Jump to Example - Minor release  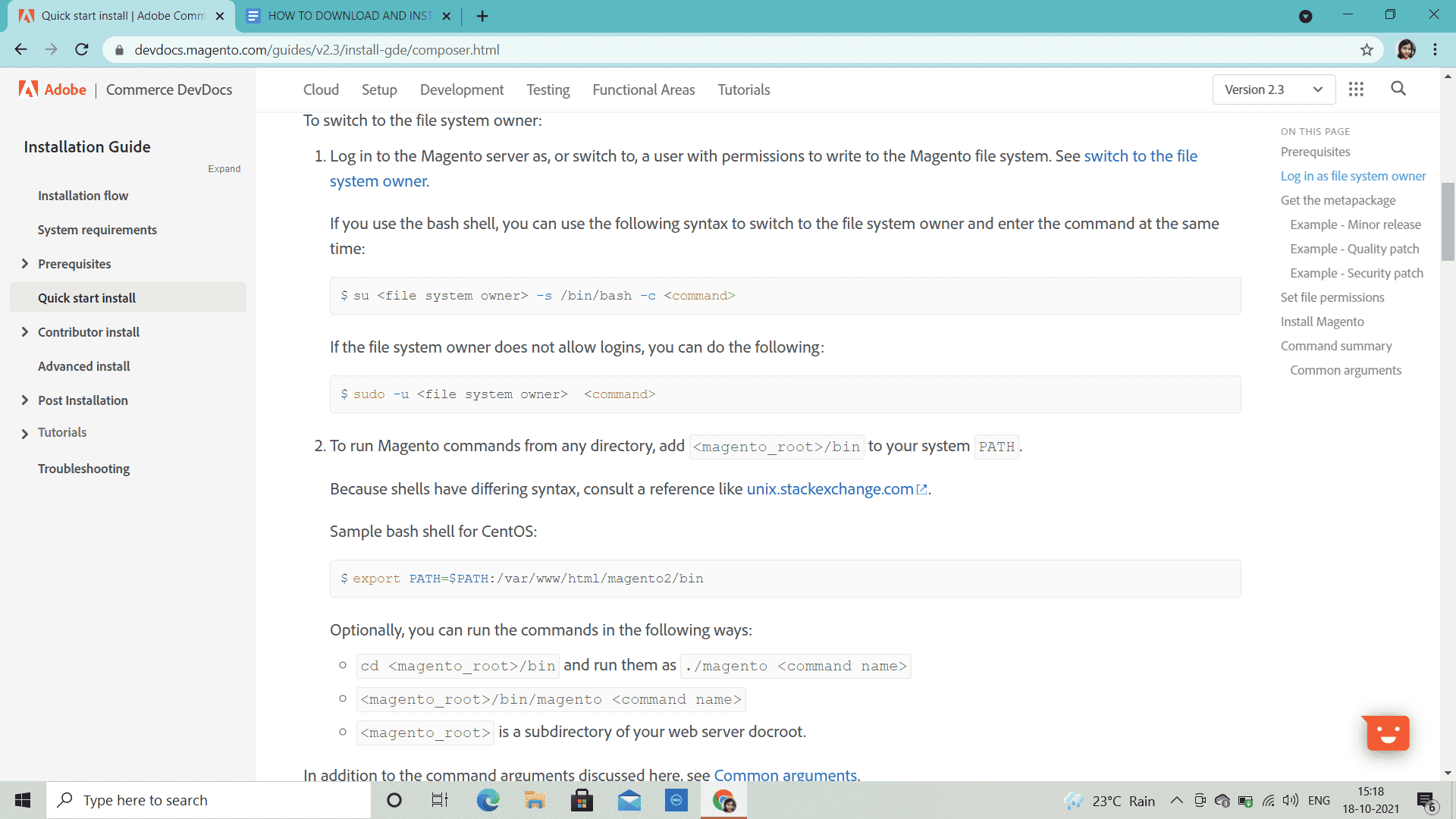(1355, 224)
